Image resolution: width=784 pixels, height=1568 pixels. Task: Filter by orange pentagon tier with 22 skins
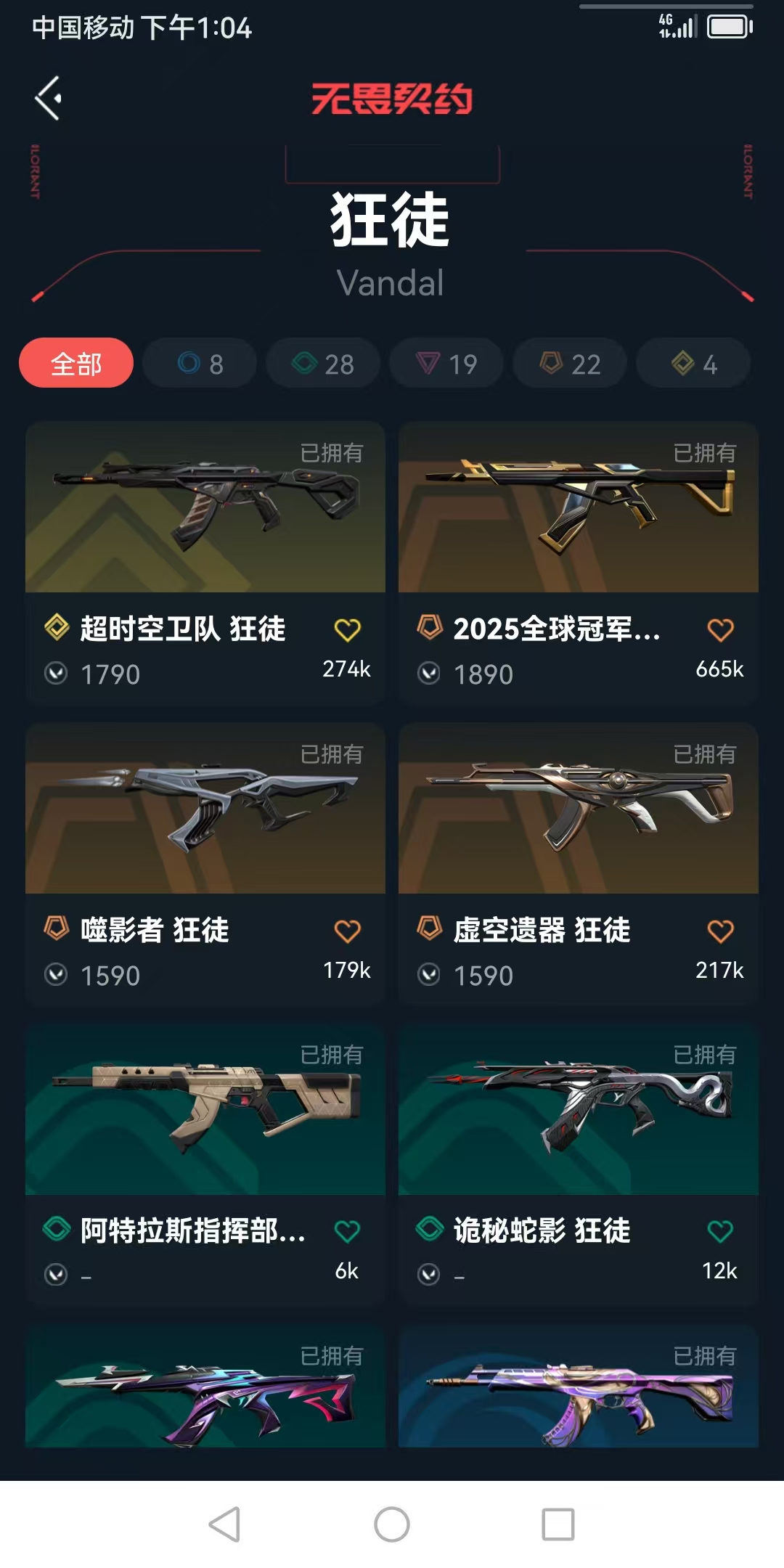[570, 363]
